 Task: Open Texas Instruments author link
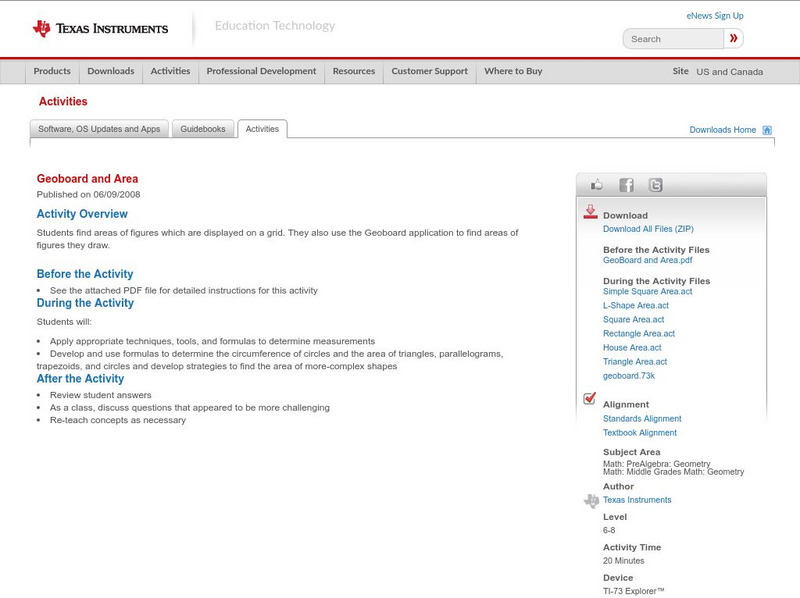(x=637, y=500)
